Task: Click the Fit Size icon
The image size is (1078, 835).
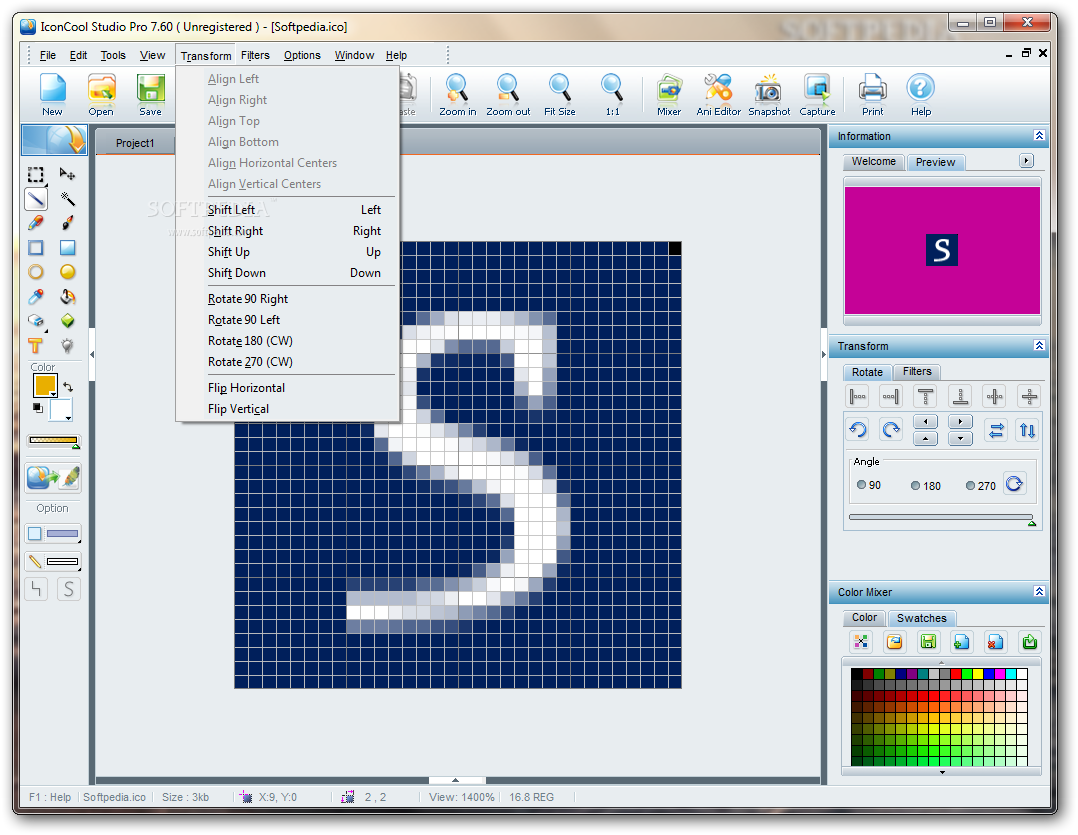Action: coord(560,94)
